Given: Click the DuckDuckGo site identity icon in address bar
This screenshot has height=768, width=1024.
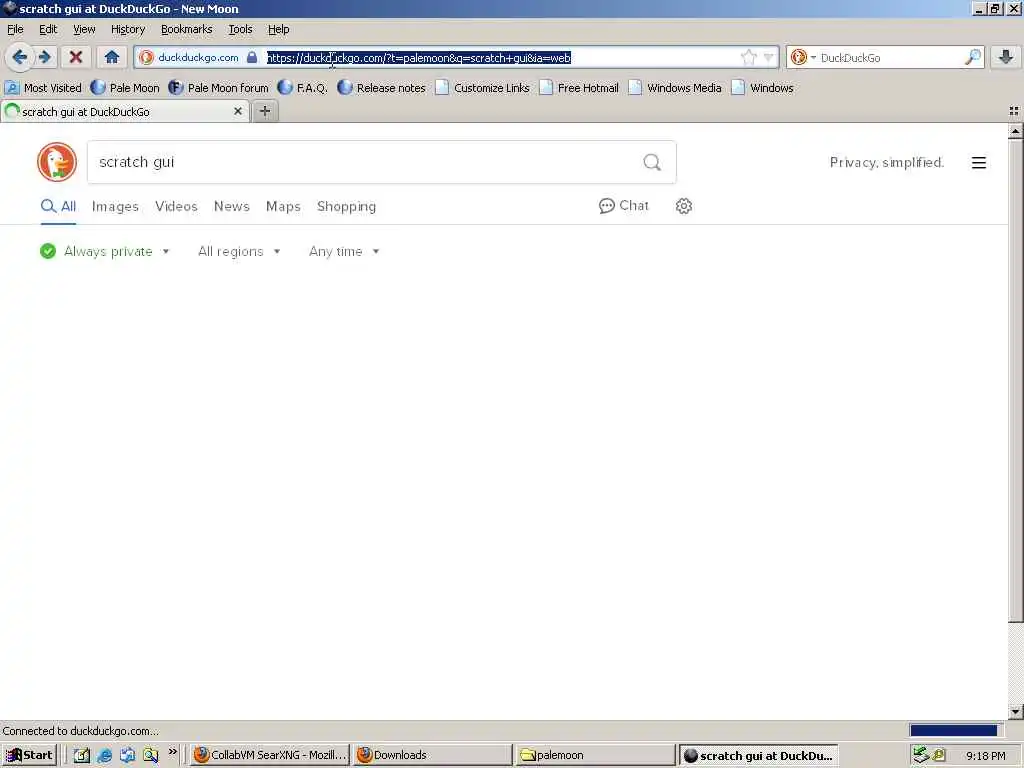Looking at the screenshot, I should [x=146, y=57].
